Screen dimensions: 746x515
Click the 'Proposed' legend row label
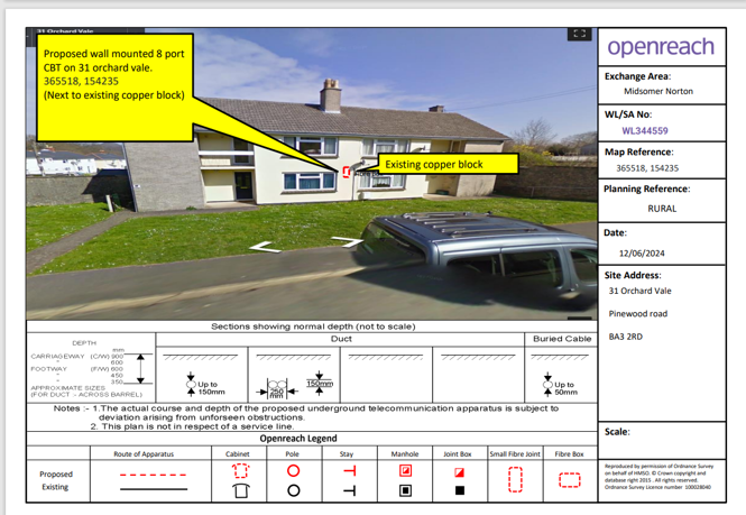pos(56,474)
